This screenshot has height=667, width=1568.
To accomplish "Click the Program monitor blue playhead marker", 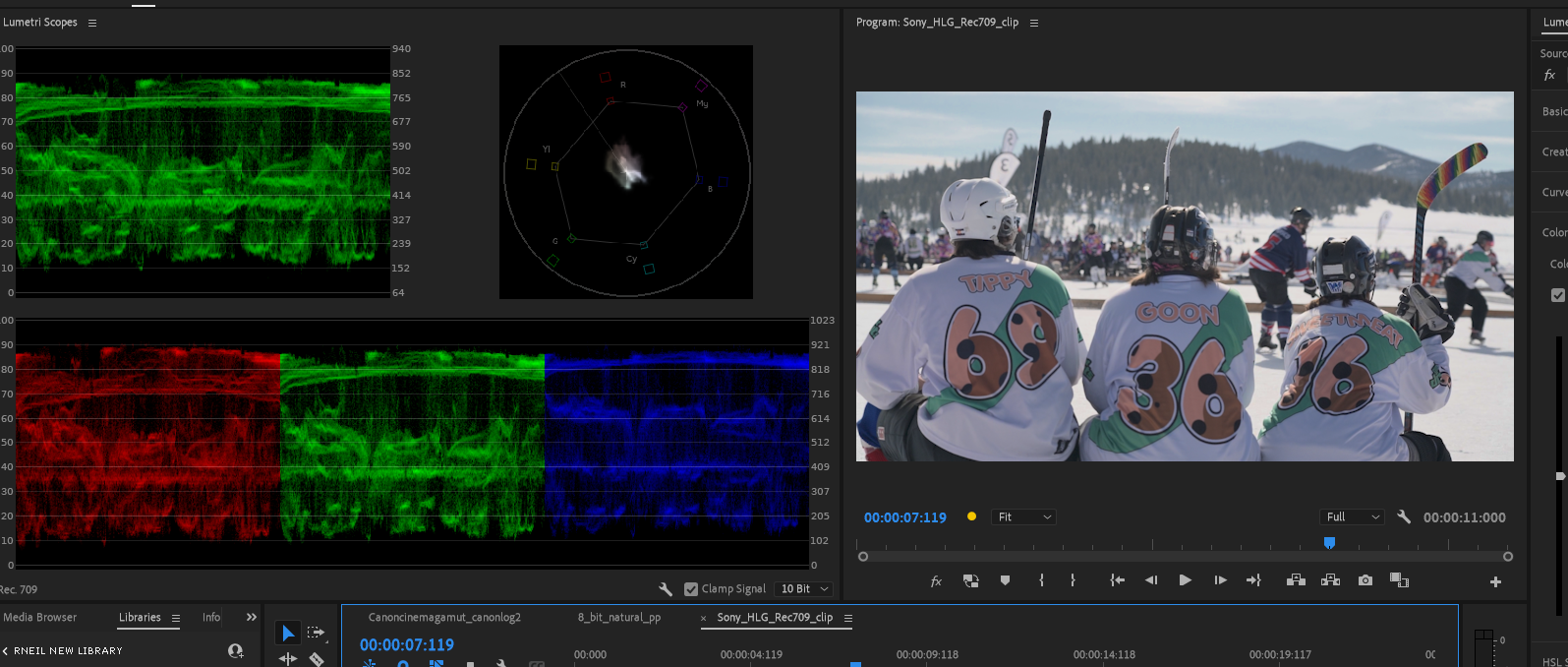I will point(1329,542).
